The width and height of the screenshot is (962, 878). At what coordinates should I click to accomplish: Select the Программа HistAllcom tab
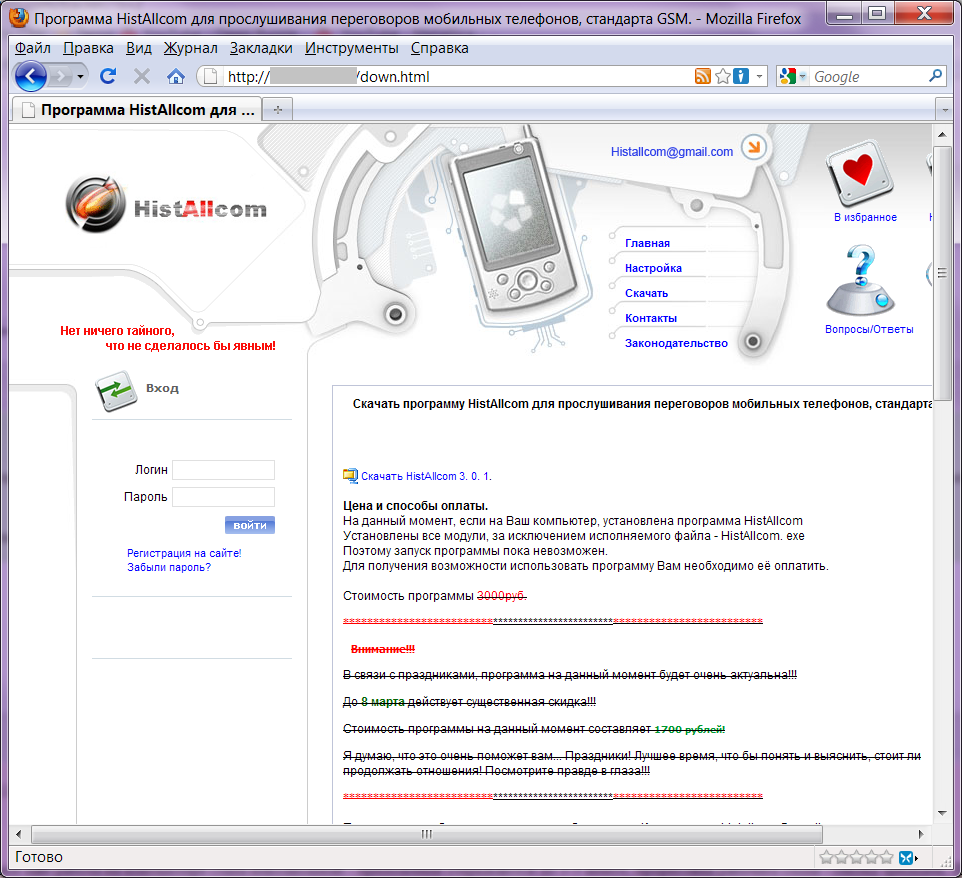pyautogui.click(x=137, y=110)
